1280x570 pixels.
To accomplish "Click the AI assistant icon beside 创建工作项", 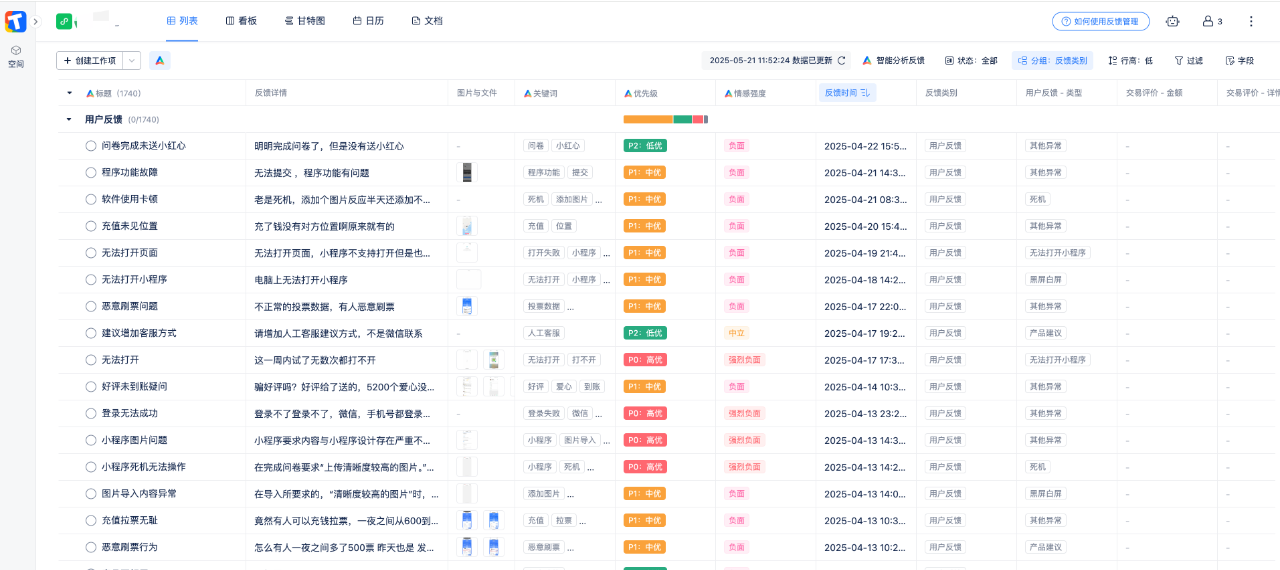I will pos(160,61).
